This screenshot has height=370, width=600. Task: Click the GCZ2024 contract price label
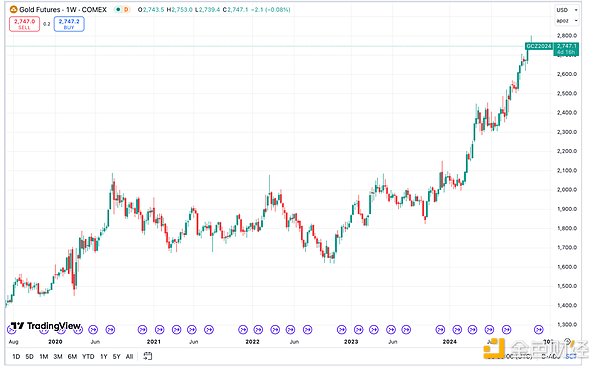click(539, 46)
